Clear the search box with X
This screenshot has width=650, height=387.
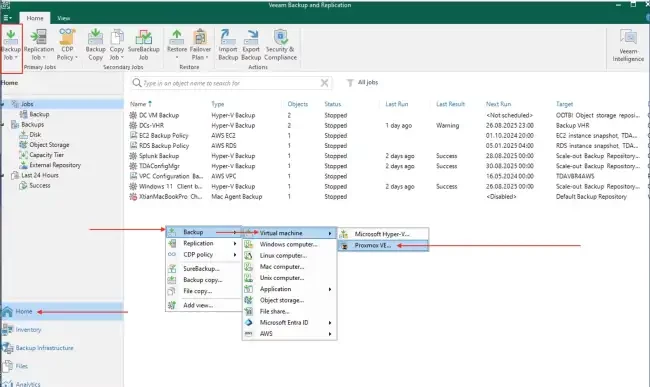(325, 83)
